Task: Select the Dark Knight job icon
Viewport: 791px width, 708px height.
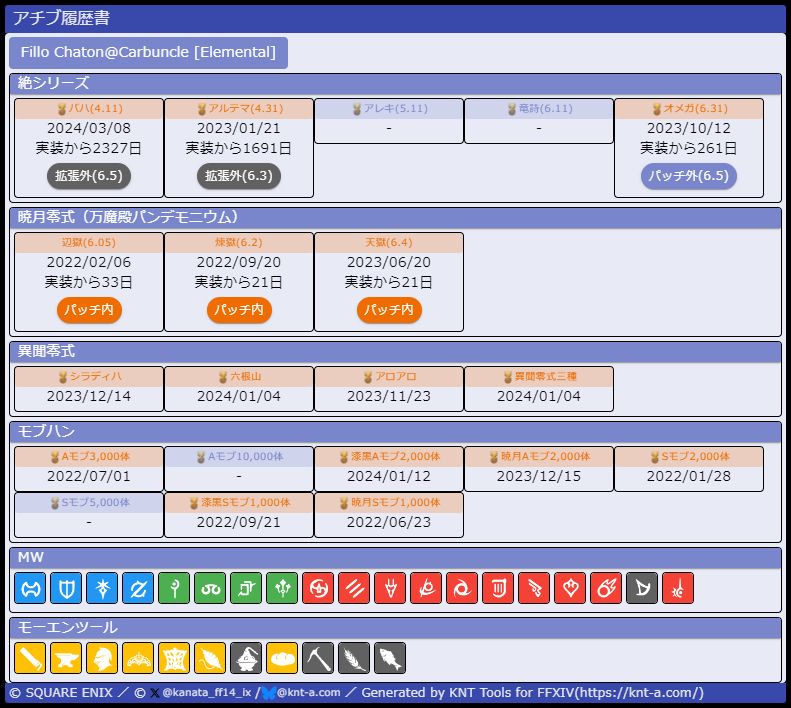Action: coord(102,588)
